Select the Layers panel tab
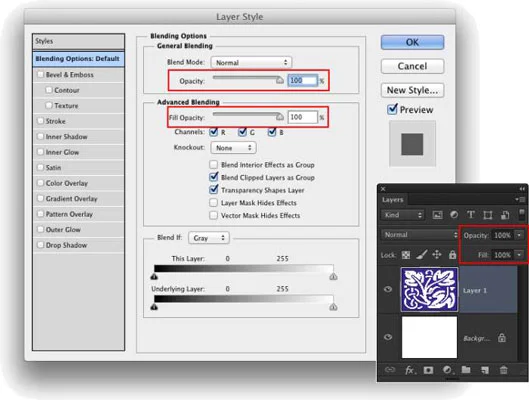Viewport: 529px width, 400px height. click(x=393, y=200)
